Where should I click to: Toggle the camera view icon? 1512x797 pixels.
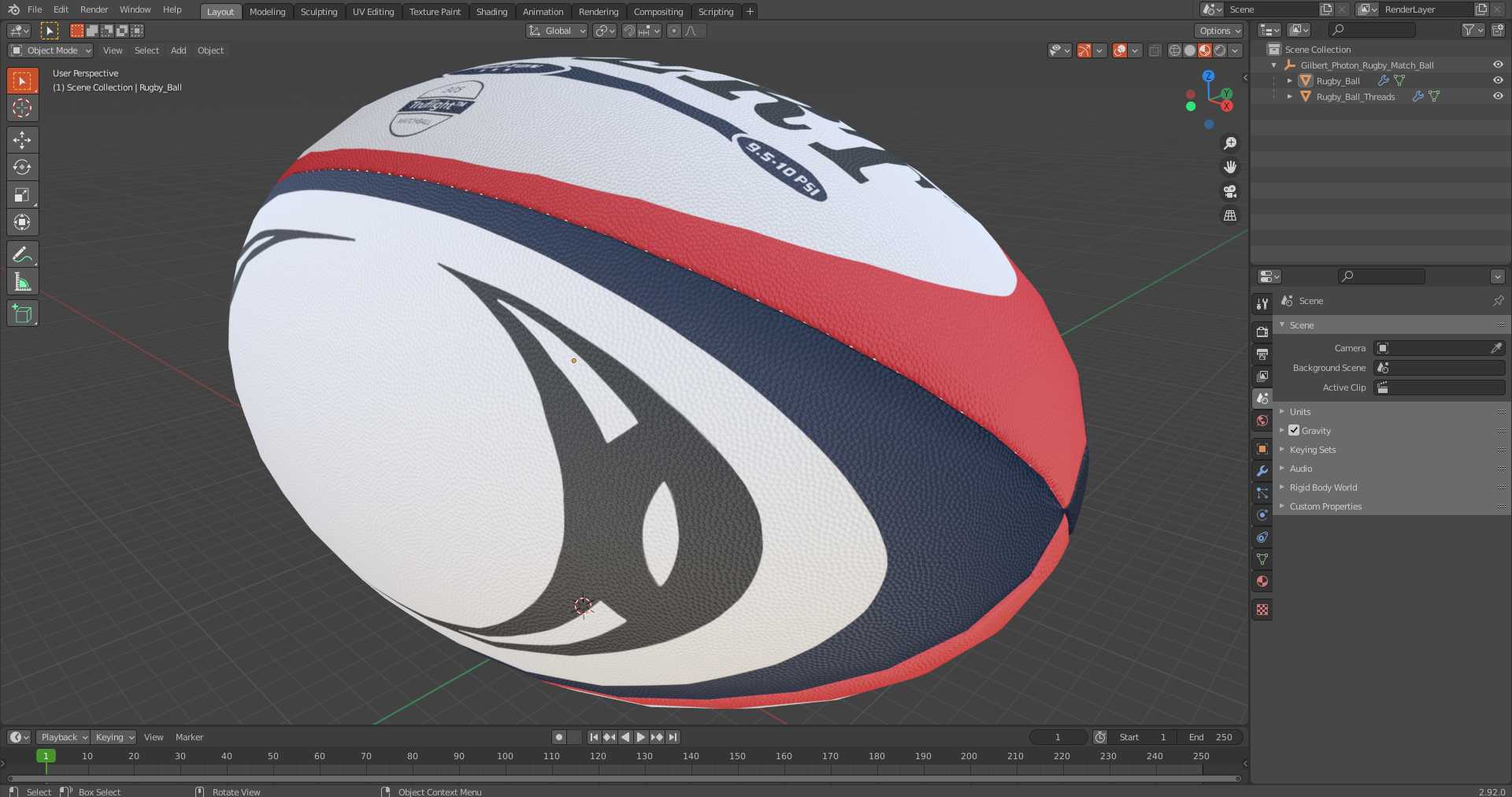(1229, 191)
